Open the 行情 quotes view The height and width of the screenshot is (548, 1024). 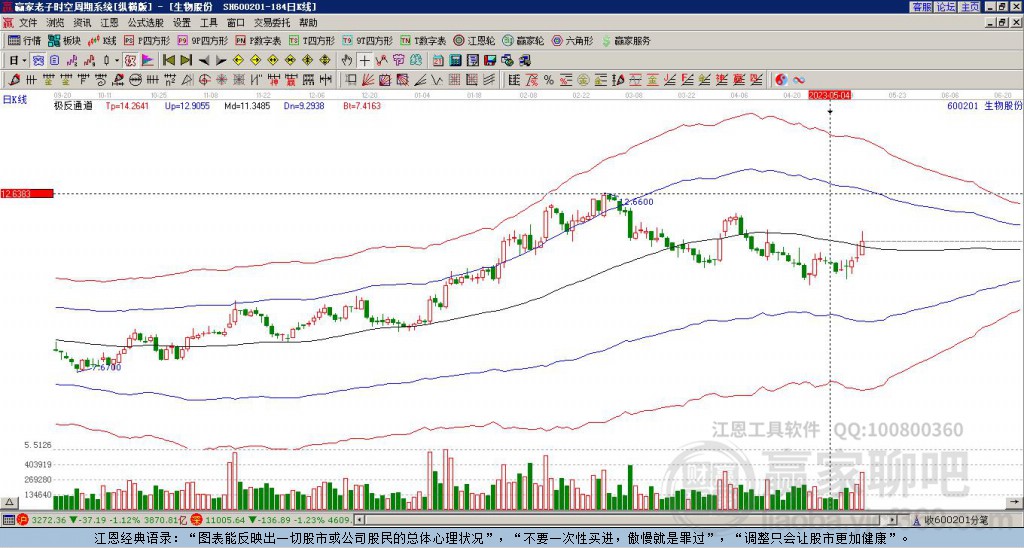(x=24, y=40)
